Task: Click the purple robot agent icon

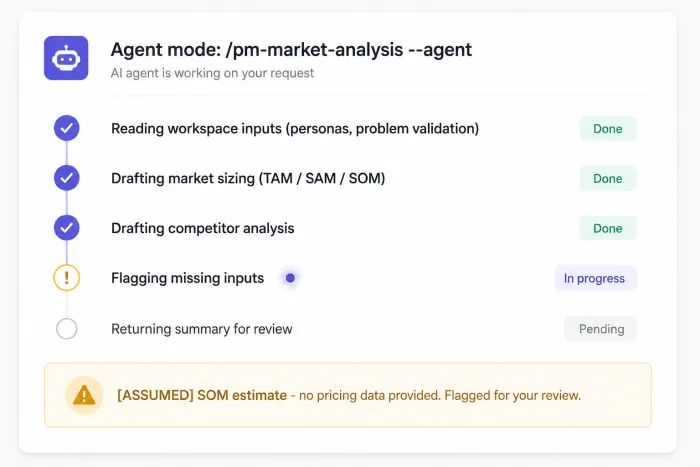Action: 66,58
